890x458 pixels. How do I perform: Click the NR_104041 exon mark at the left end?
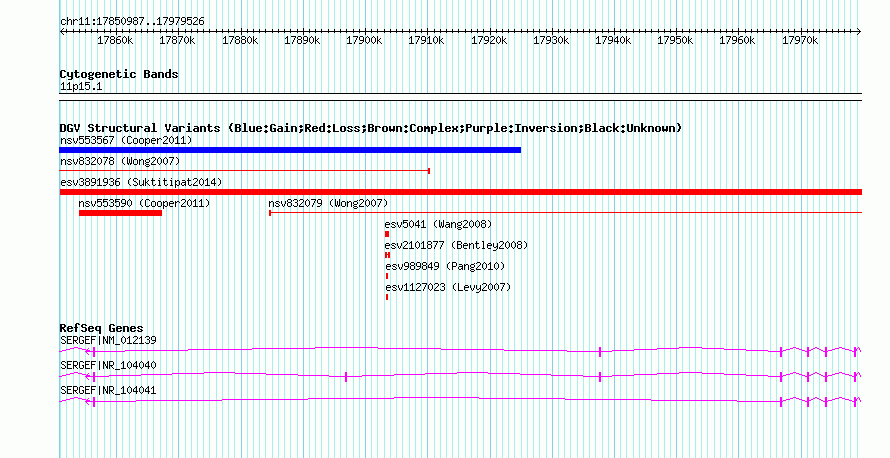pos(94,402)
